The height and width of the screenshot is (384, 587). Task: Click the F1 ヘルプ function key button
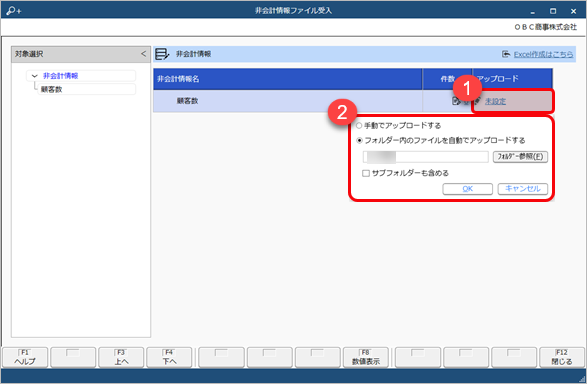point(25,357)
